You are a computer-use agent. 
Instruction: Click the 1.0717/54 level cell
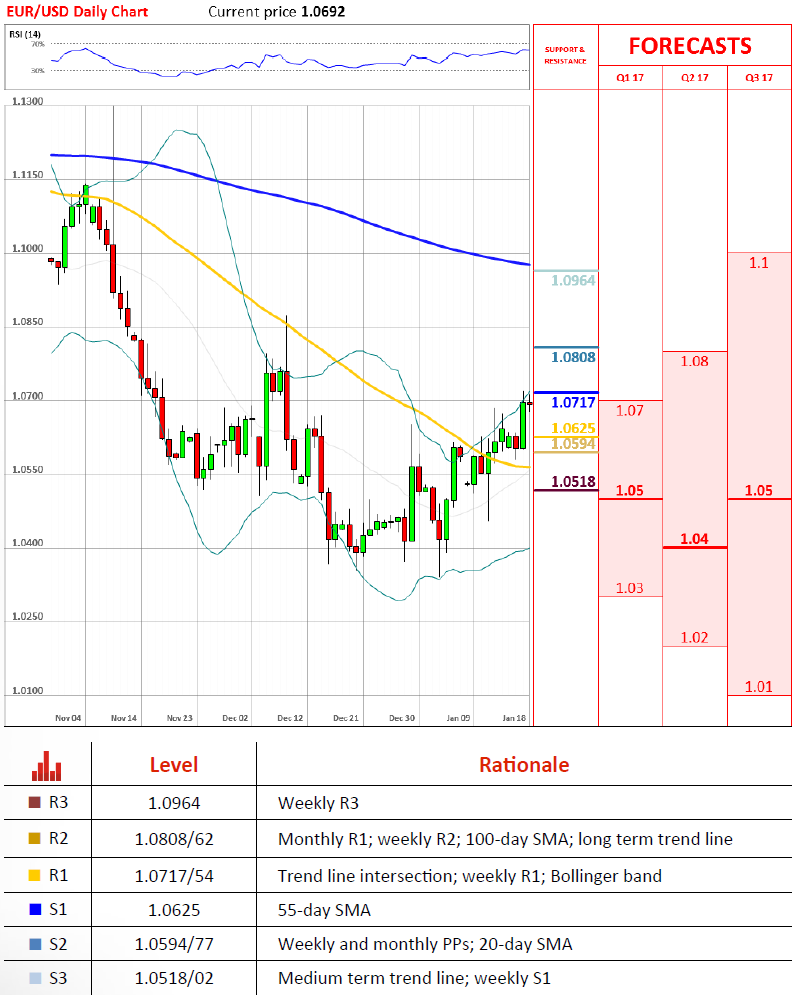[x=174, y=876]
